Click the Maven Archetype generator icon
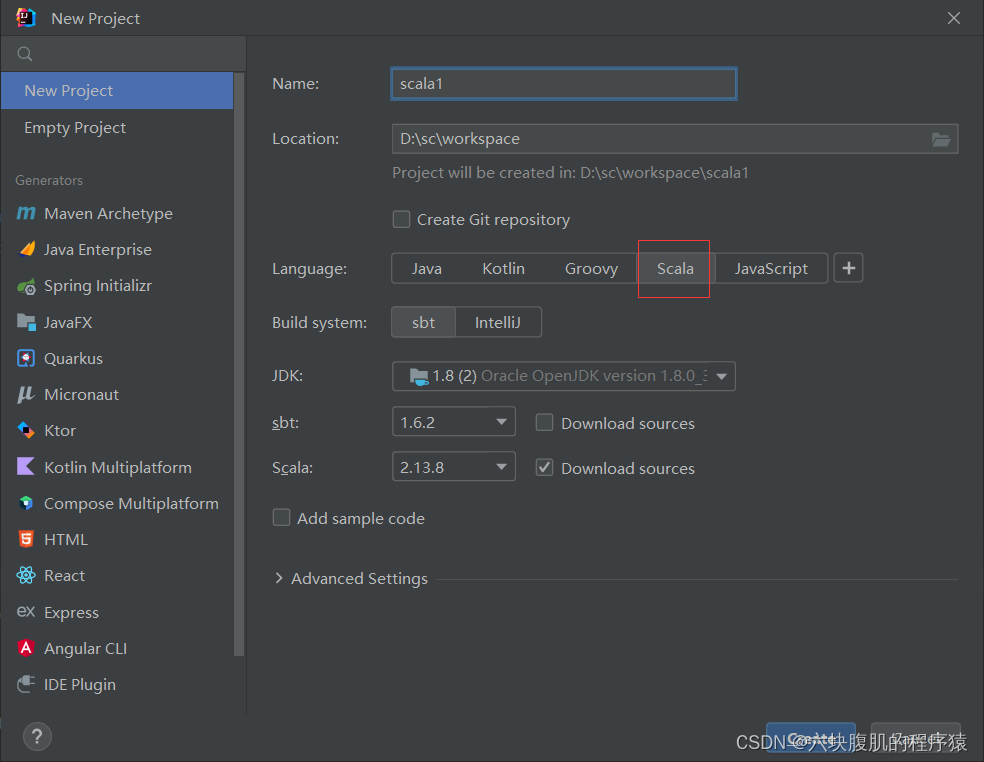Viewport: 984px width, 762px height. [26, 213]
